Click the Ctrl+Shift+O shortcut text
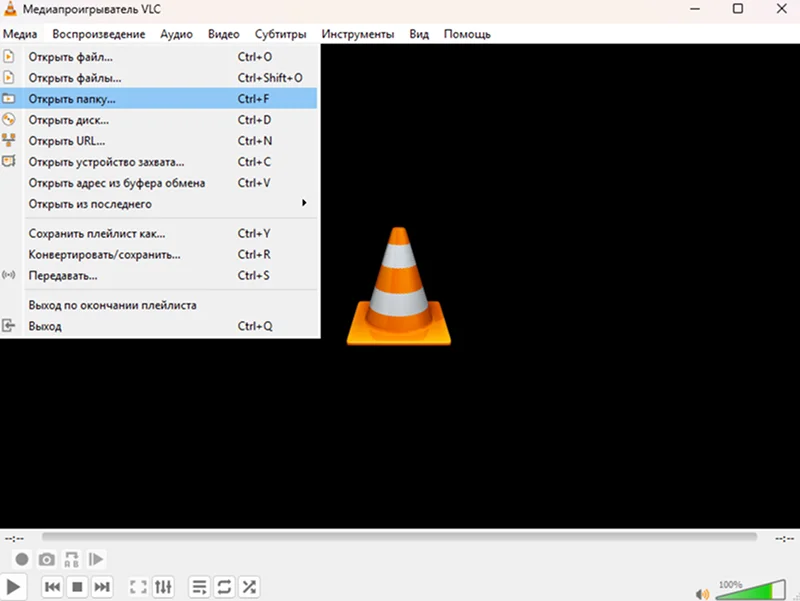 [x=270, y=78]
